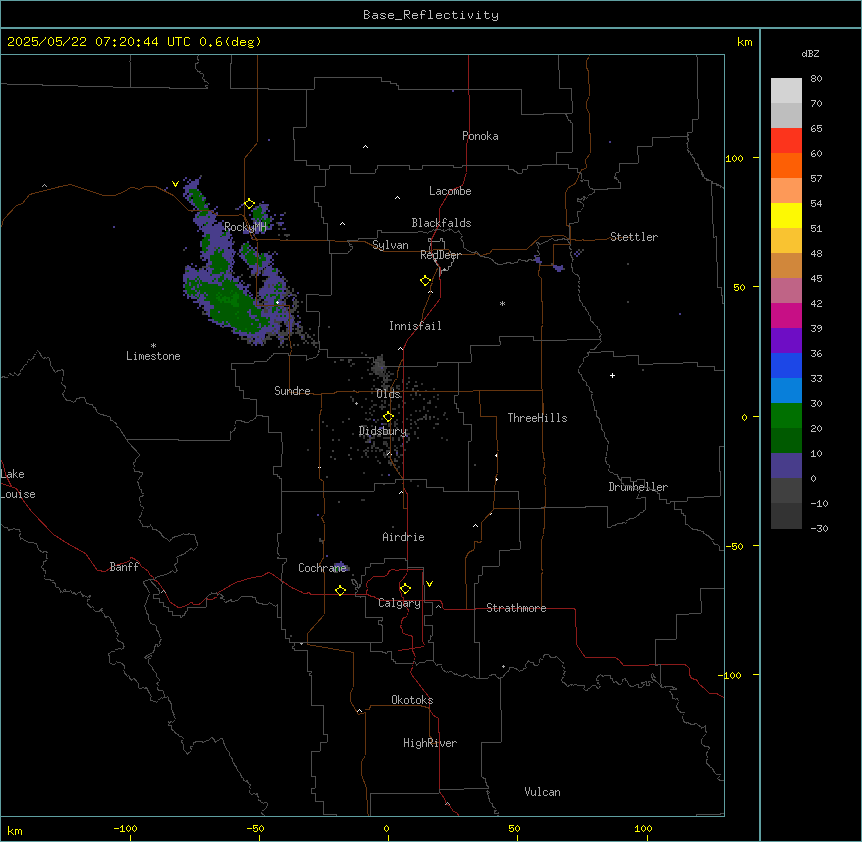Click the Okotoks map label

[412, 700]
